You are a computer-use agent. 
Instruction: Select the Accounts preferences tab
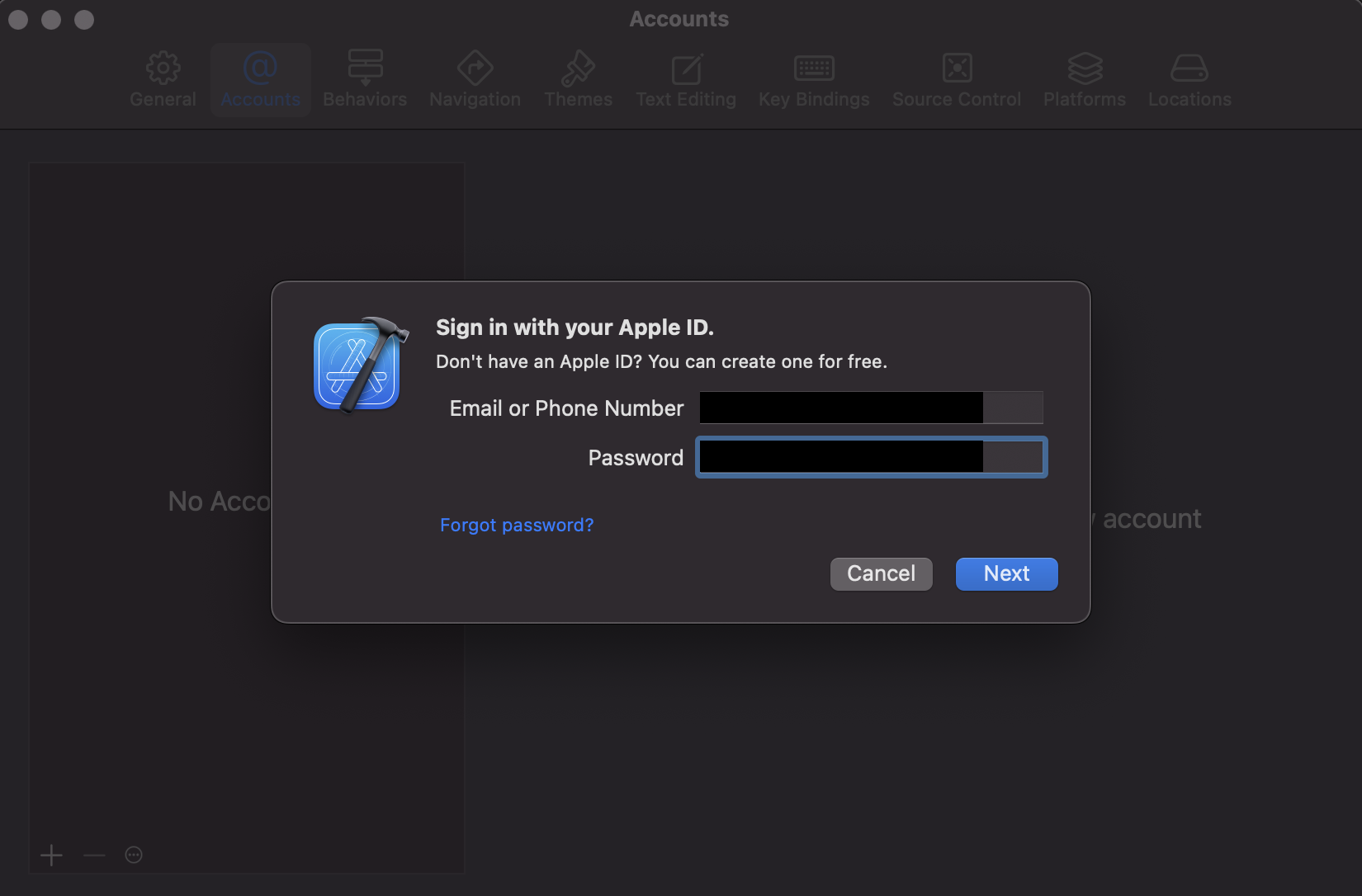point(260,80)
